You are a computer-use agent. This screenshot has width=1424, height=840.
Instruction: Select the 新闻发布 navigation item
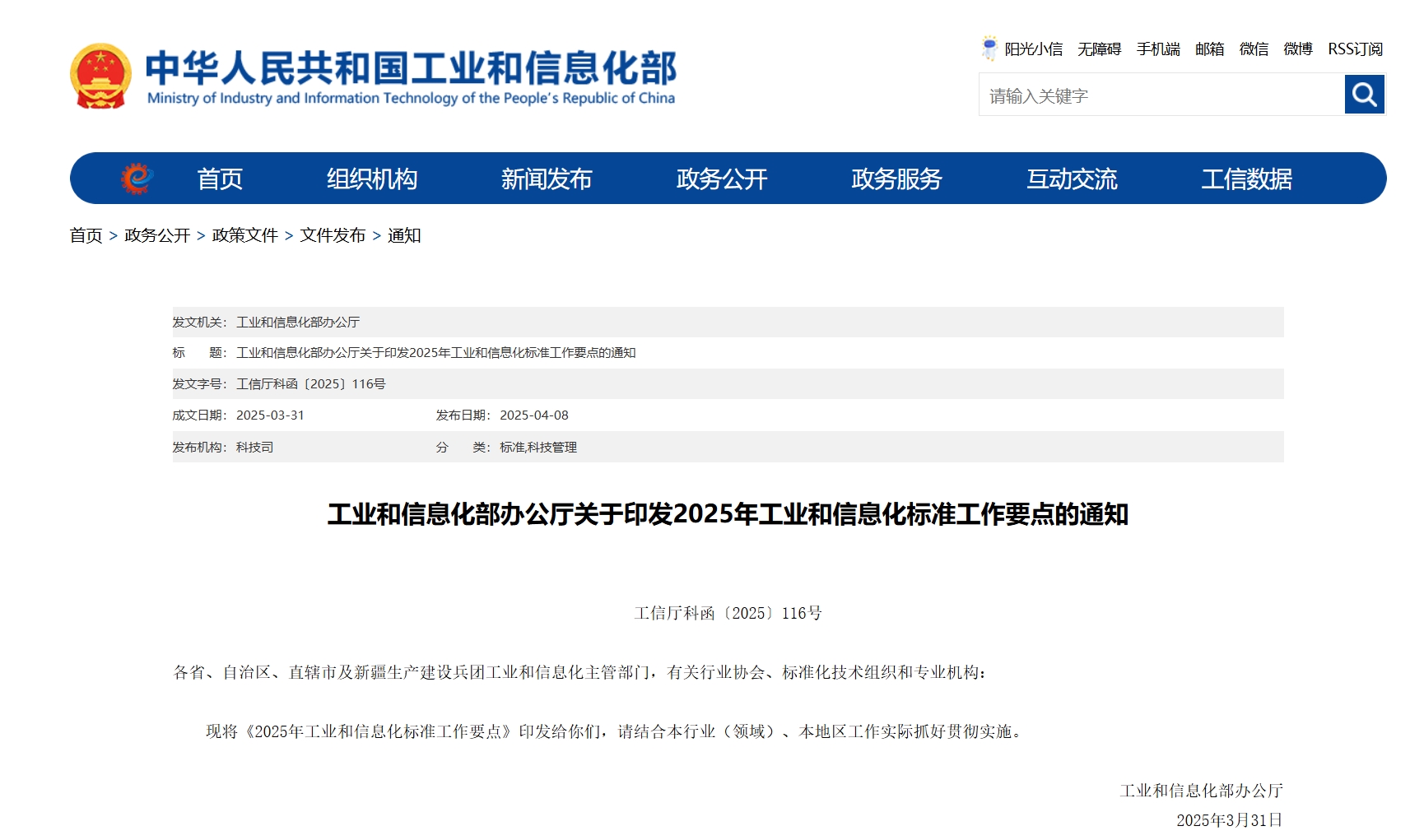coord(547,179)
